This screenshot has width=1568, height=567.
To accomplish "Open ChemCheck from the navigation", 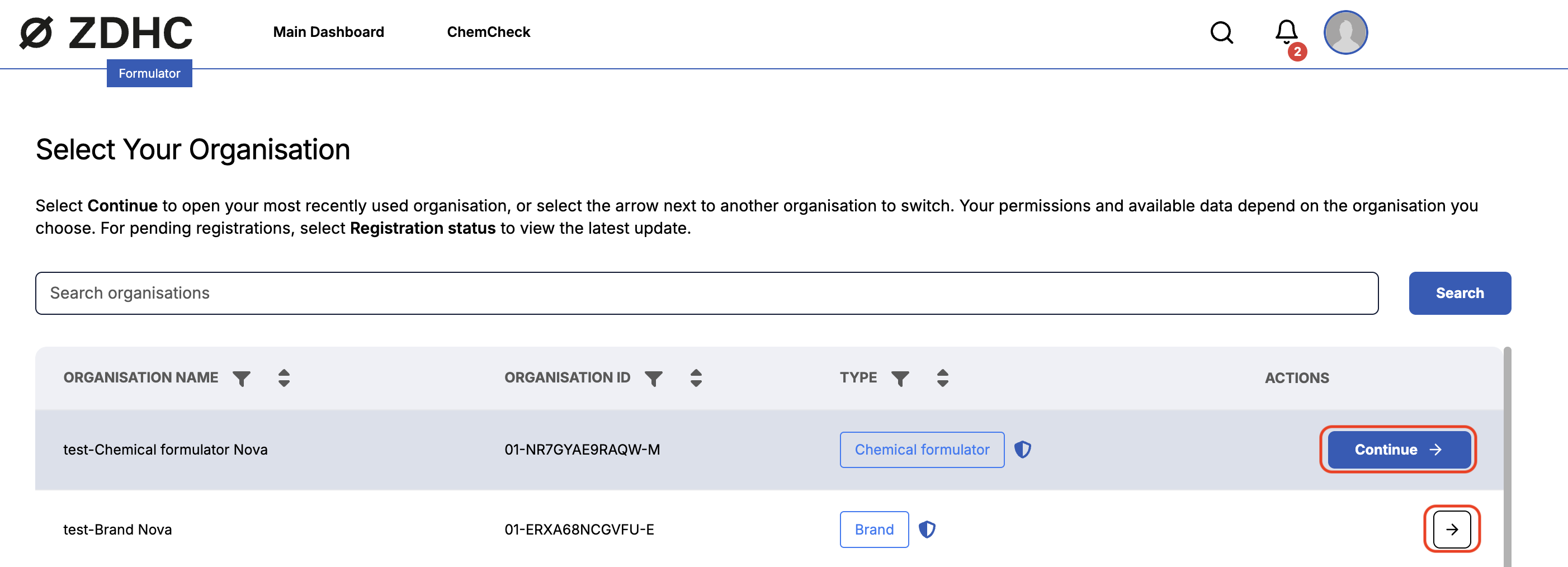I will (x=489, y=32).
